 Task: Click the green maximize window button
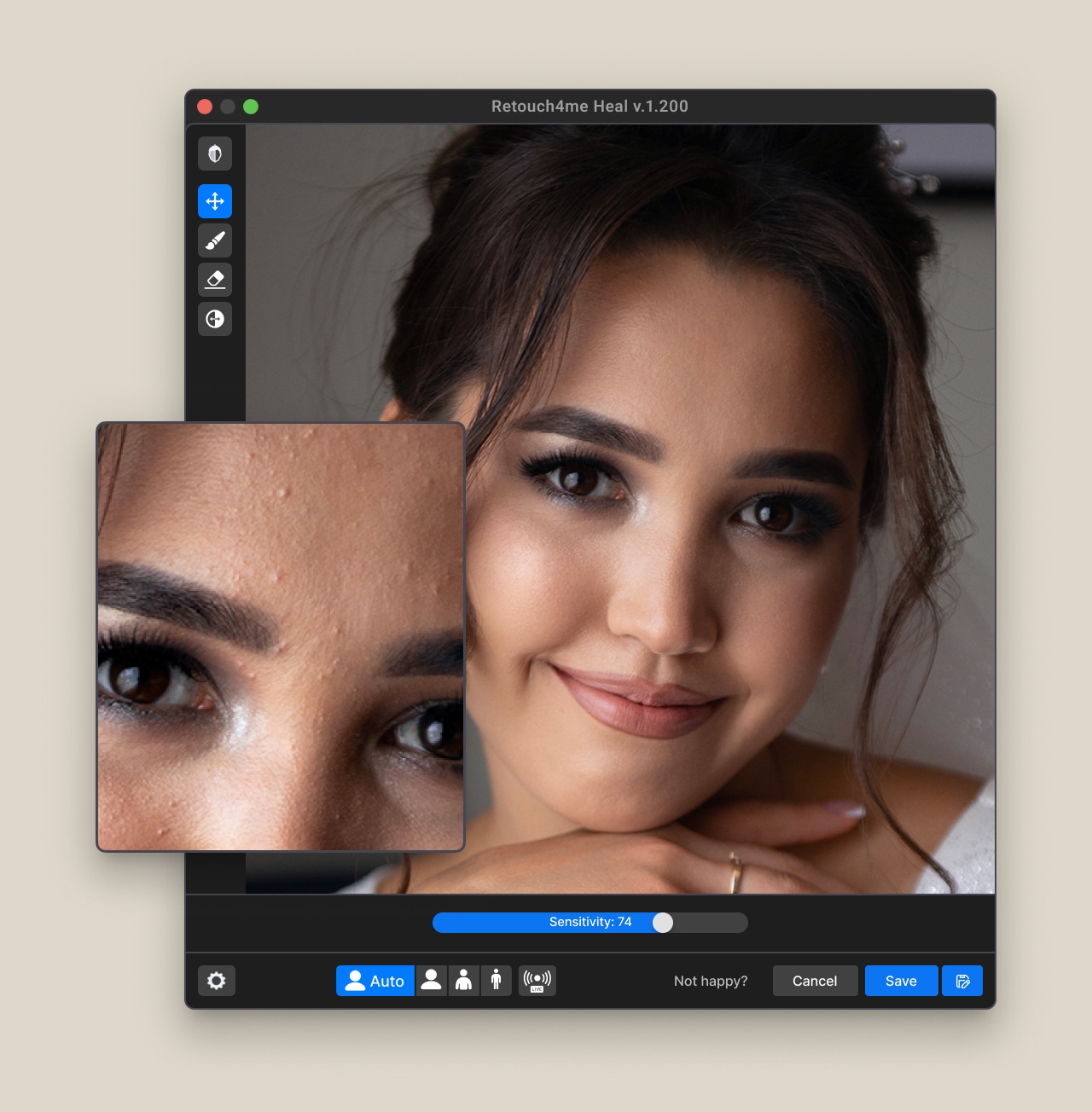click(251, 107)
